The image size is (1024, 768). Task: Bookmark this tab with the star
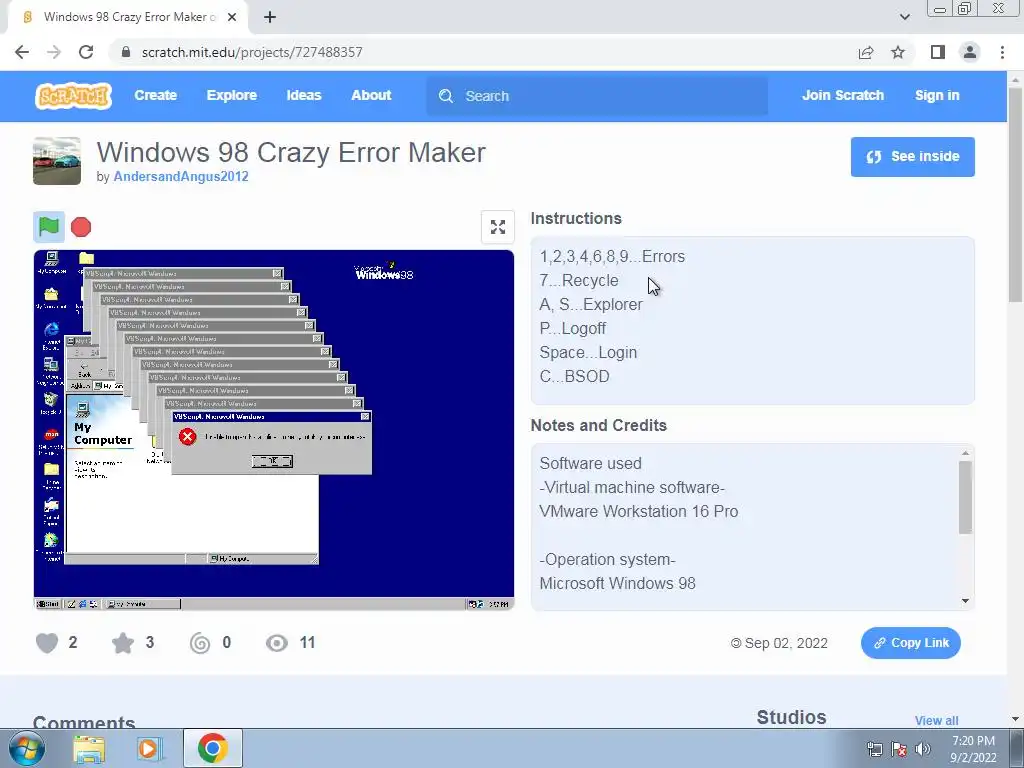(898, 52)
